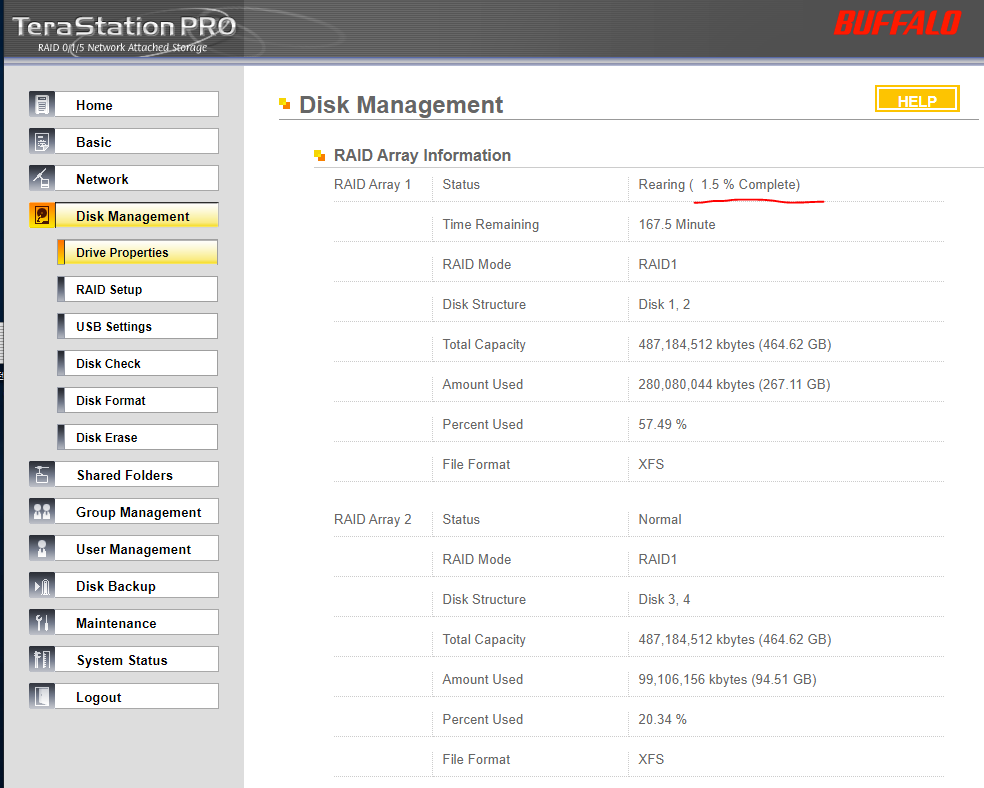984x788 pixels.
Task: Click the 20.34 % percent used value
Action: click(662, 720)
